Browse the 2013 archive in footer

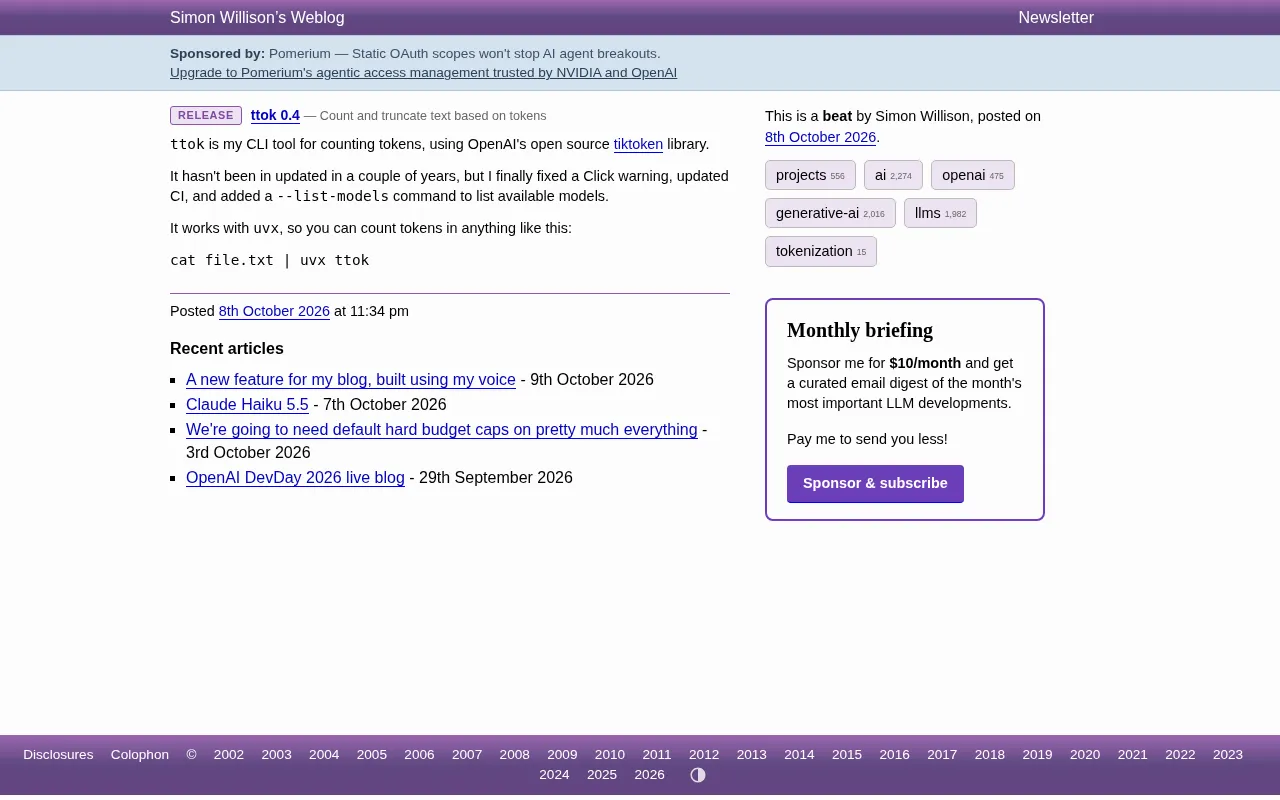coord(752,755)
